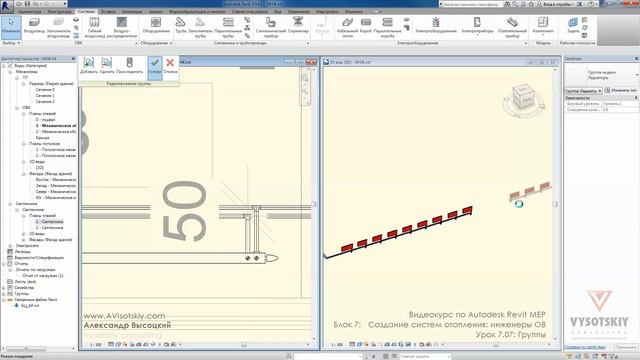Screen dimensions: 640x360
Task: Collapse the ОВК tree node
Action: [17, 108]
